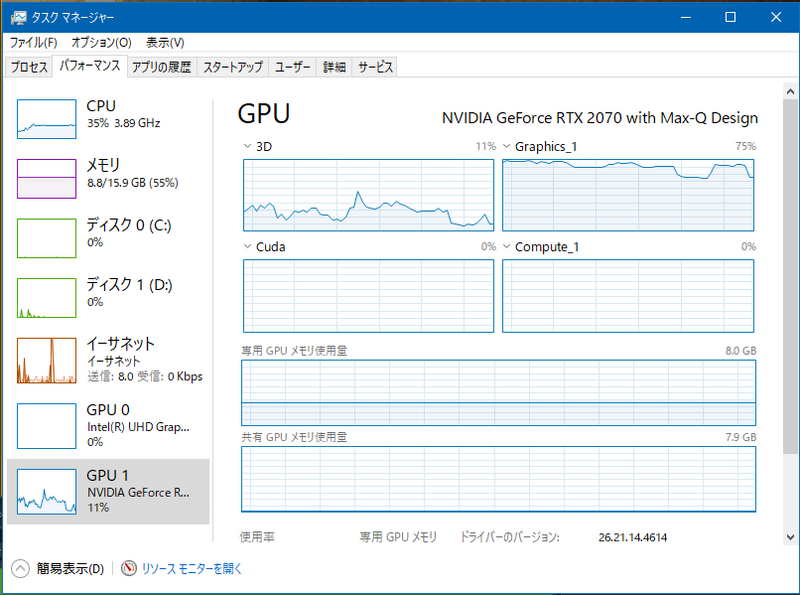
Task: Select the GPU 1 NVIDIA mini graph
Action: pyautogui.click(x=46, y=492)
